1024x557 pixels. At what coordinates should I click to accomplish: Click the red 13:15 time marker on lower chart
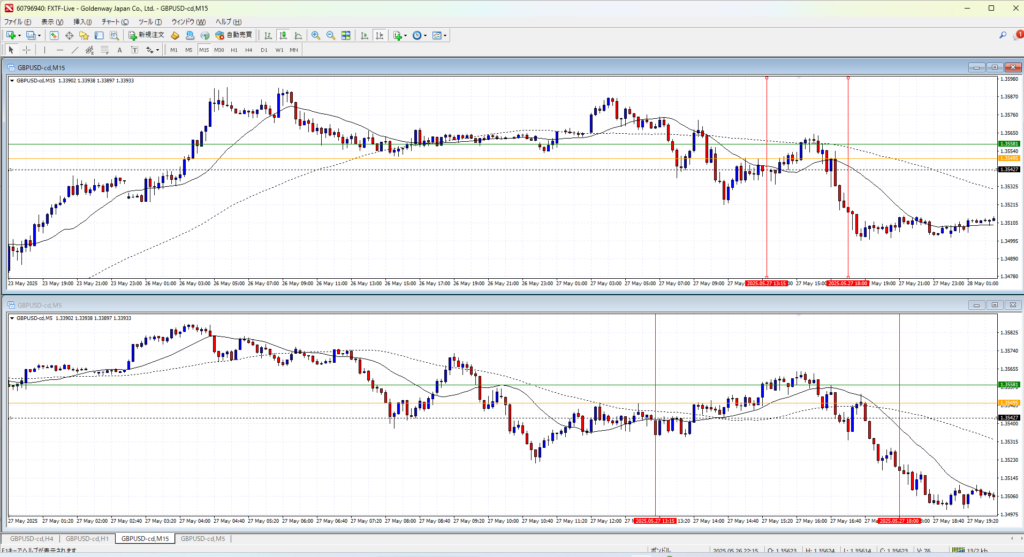(656, 521)
